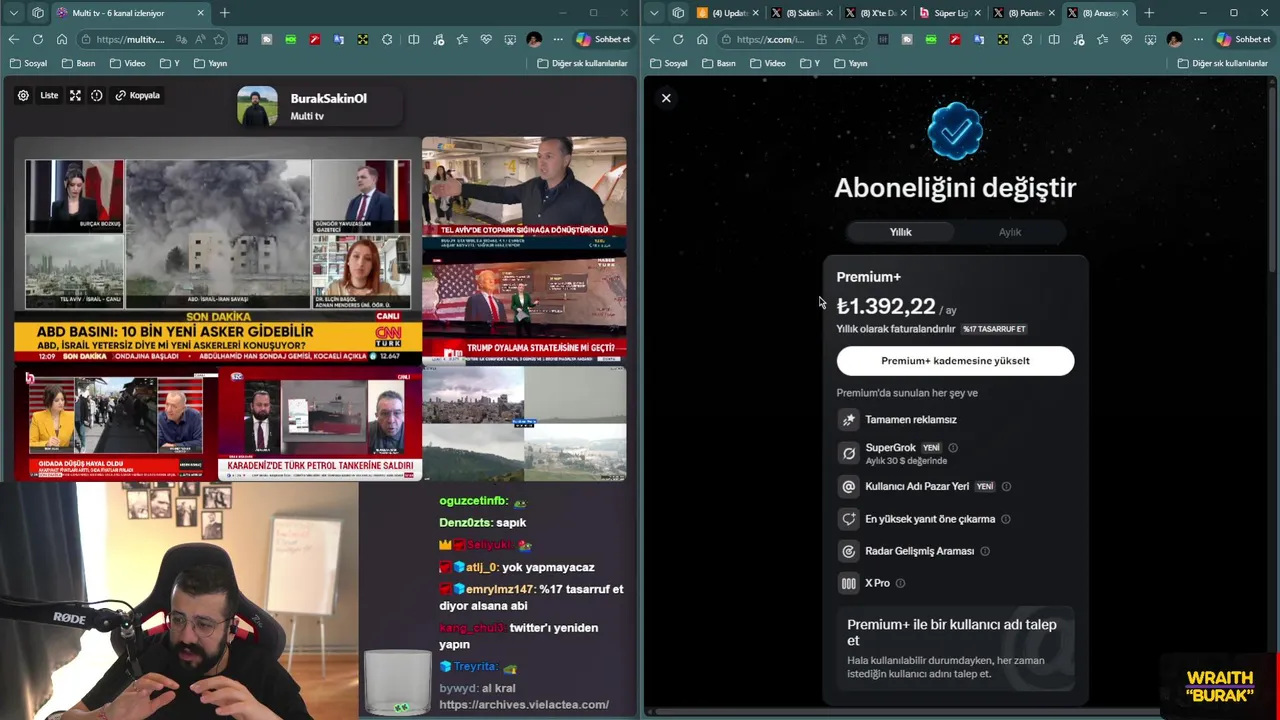
Task: Select Yıllık billing option
Action: coord(900,232)
